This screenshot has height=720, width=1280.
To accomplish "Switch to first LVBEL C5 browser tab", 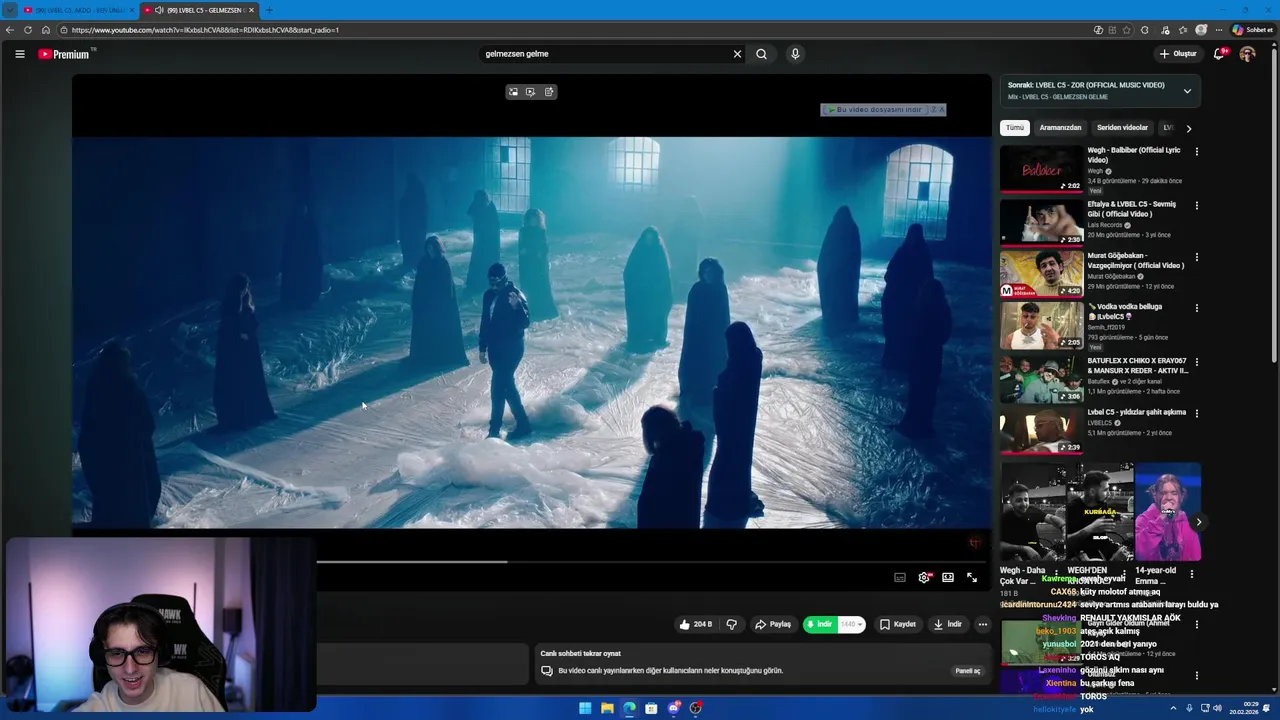I will [x=78, y=10].
